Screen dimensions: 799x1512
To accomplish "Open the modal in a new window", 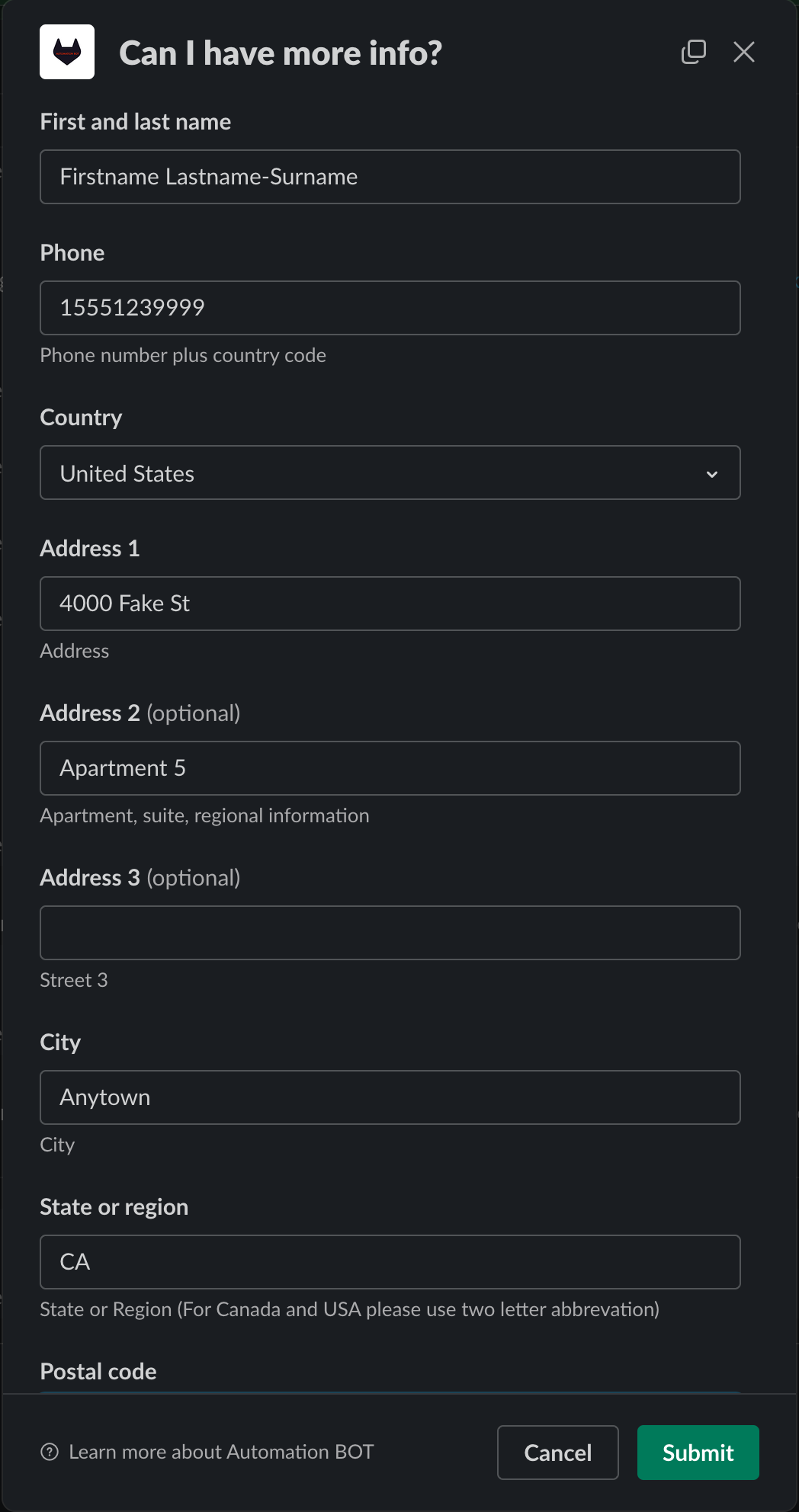I will coord(693,52).
